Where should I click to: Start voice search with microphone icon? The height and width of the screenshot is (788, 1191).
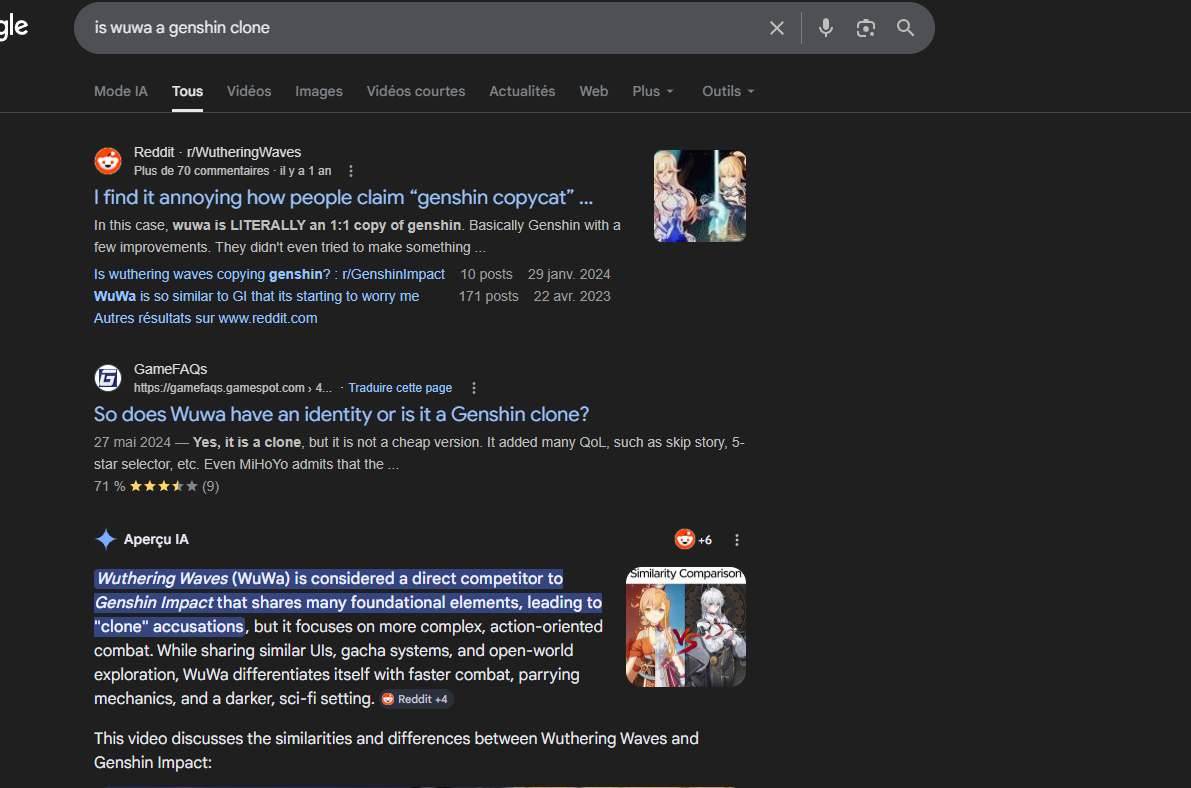(826, 28)
